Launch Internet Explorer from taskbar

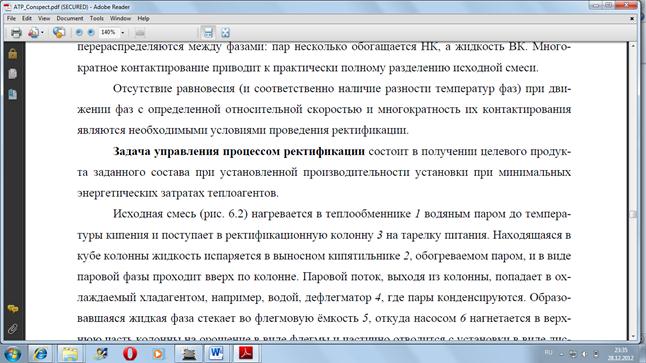pos(40,354)
